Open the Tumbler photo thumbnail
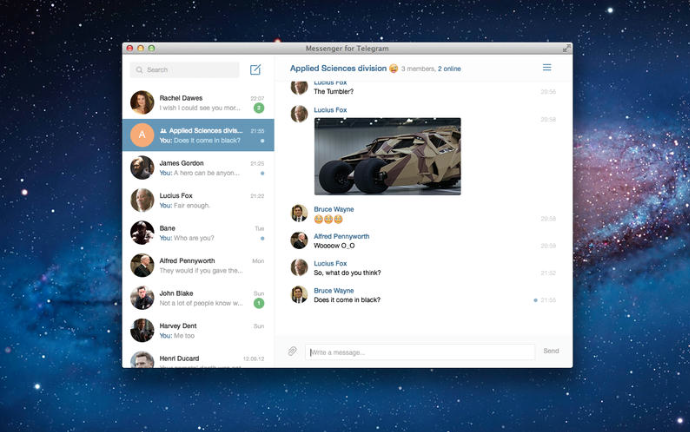 tap(387, 156)
